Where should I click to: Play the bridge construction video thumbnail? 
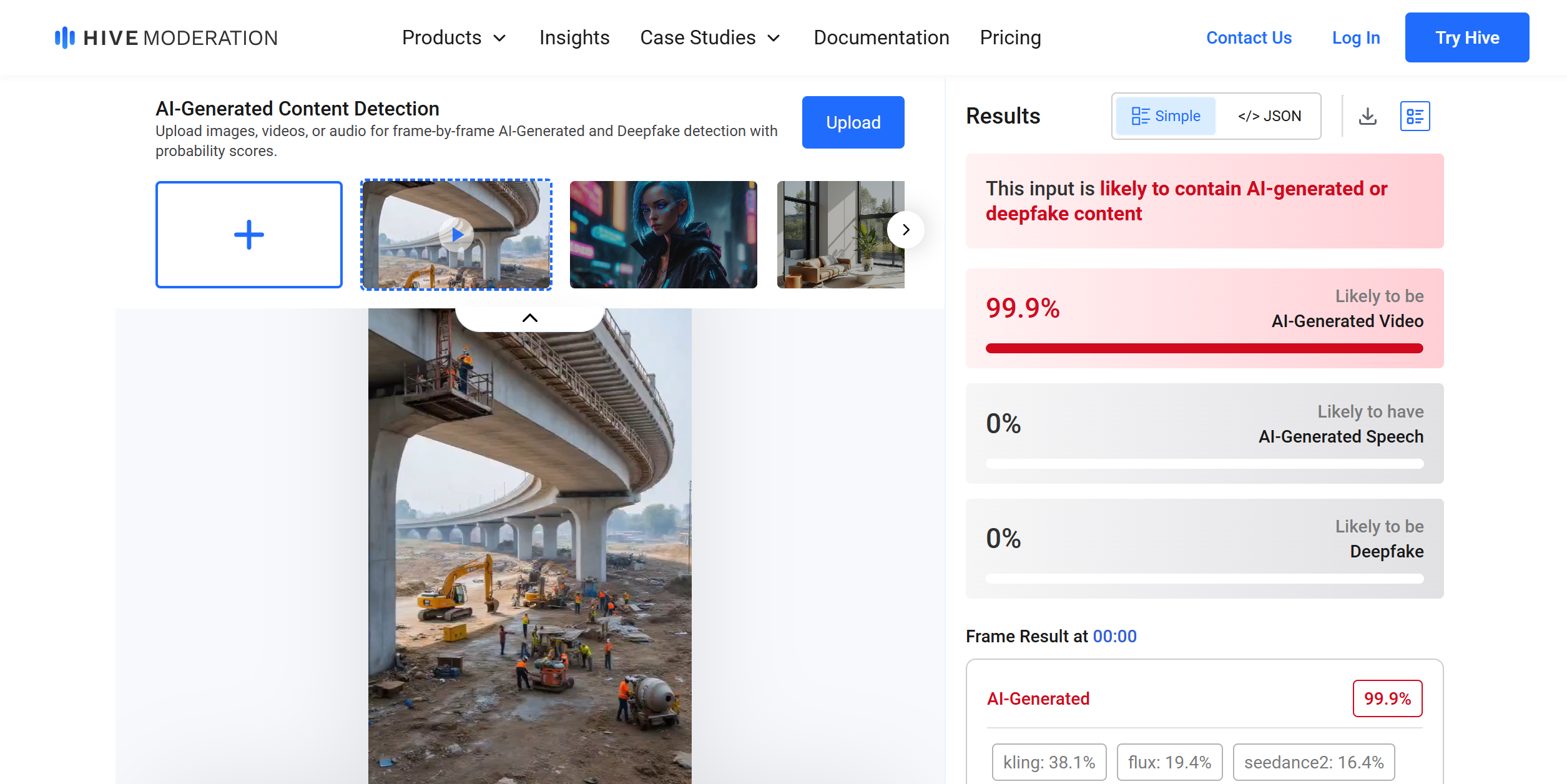456,235
